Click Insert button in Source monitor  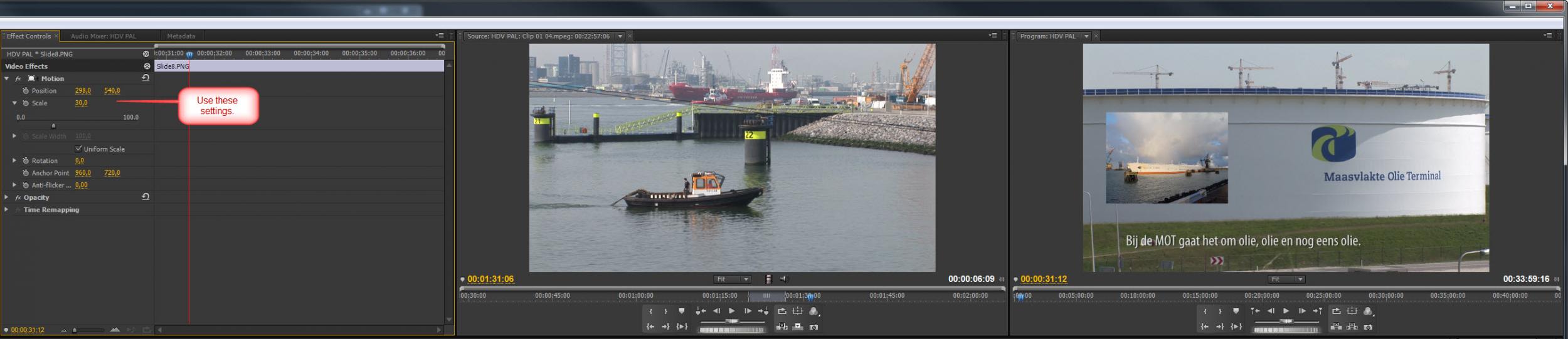[781, 327]
